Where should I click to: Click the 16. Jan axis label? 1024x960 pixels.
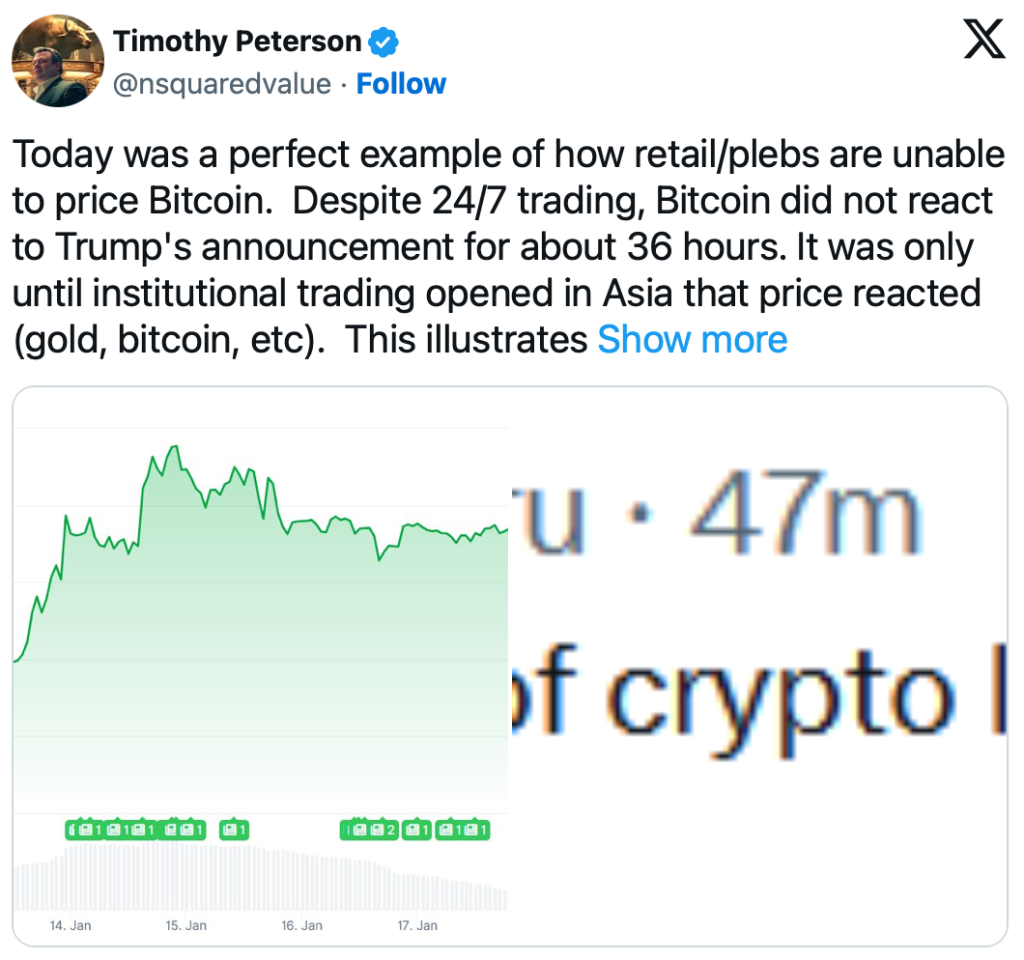click(302, 925)
